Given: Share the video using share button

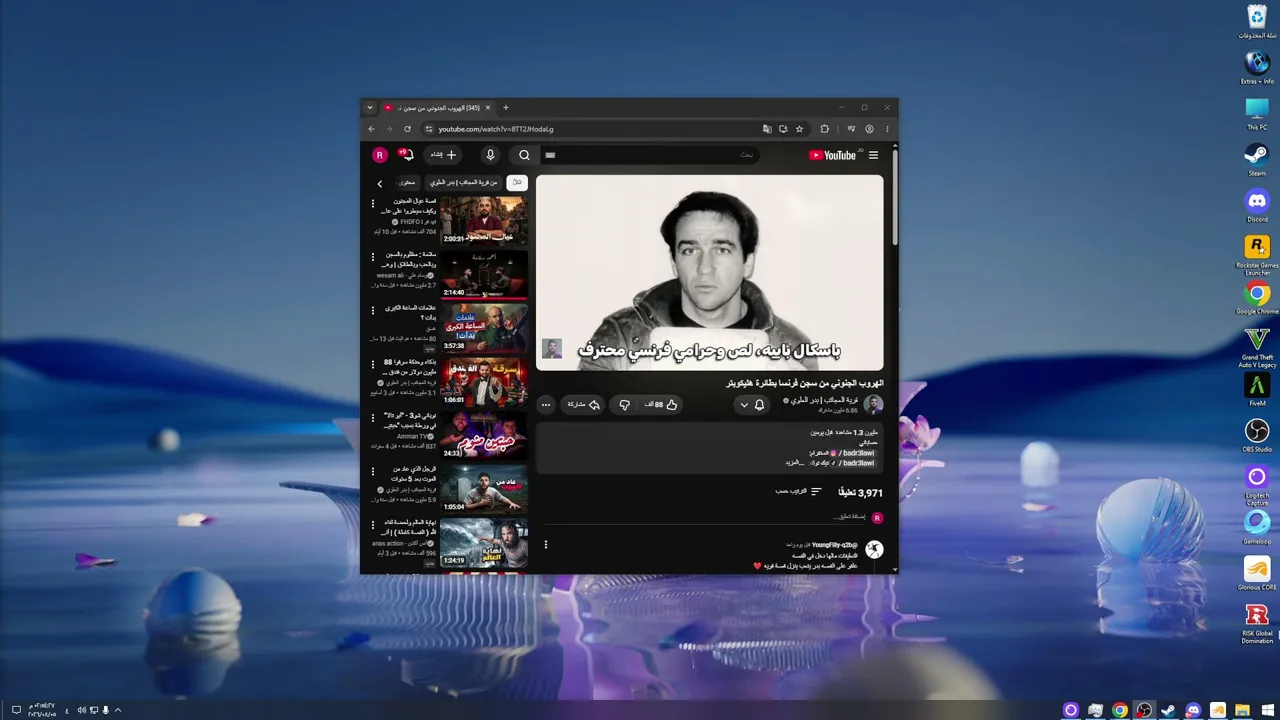Looking at the screenshot, I should pos(584,405).
